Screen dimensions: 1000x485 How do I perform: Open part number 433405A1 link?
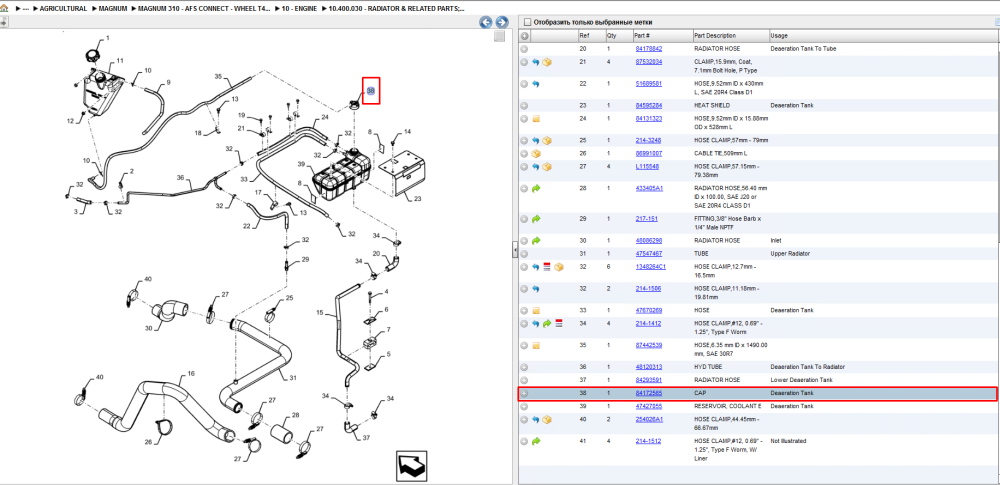point(649,188)
